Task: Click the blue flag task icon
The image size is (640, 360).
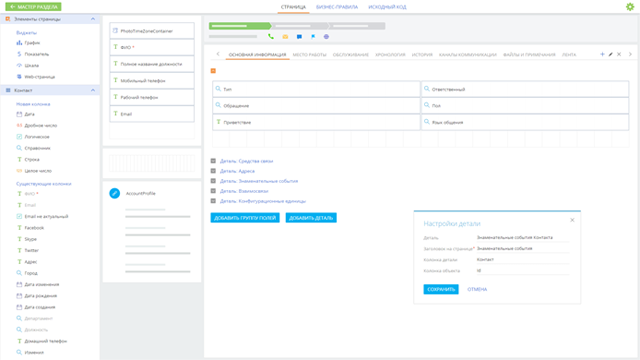Action: click(313, 37)
